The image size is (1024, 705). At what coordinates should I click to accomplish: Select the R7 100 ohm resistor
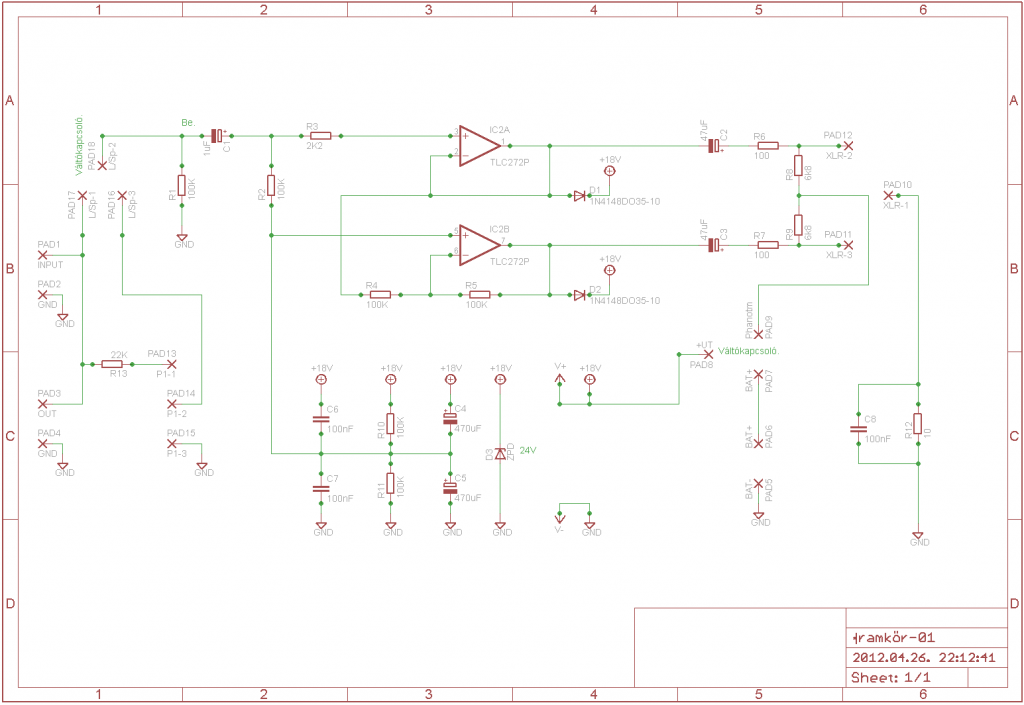(768, 245)
